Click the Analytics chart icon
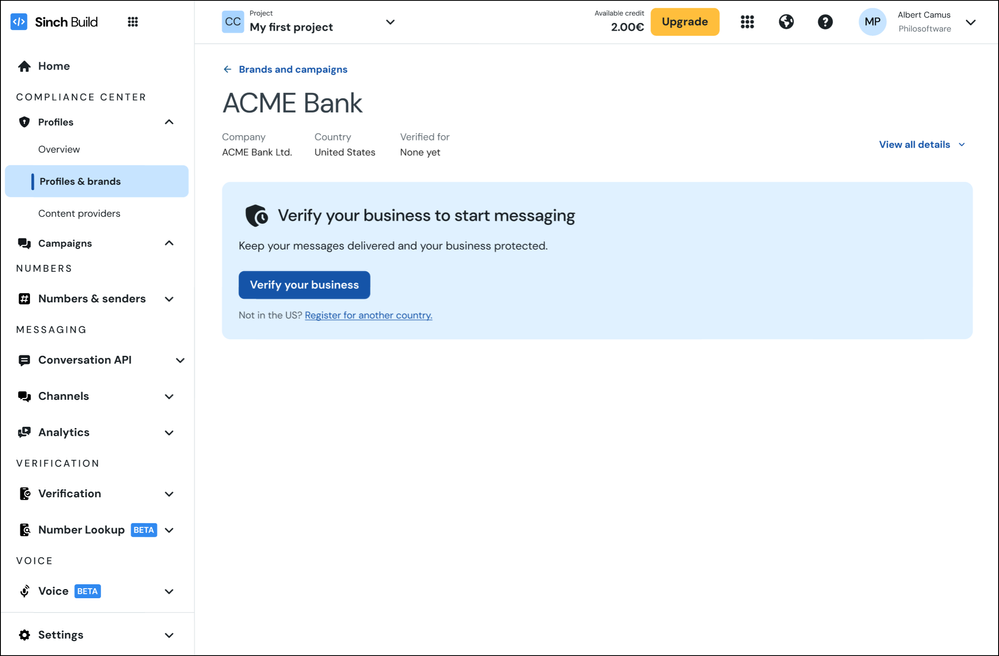 pos(24,432)
